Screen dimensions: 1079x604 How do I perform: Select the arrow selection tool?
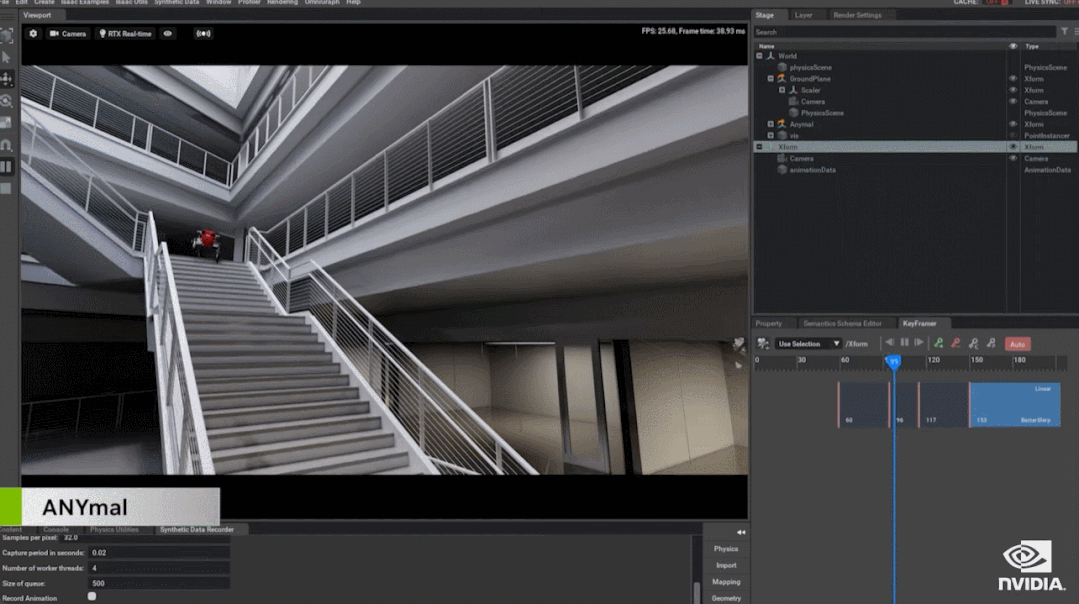[7, 57]
